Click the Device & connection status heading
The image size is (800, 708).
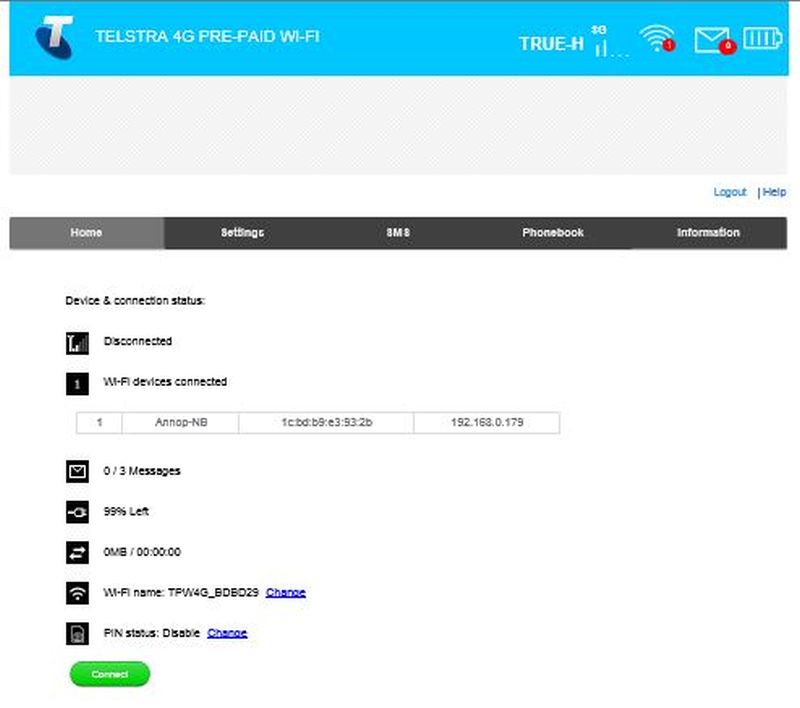point(135,301)
